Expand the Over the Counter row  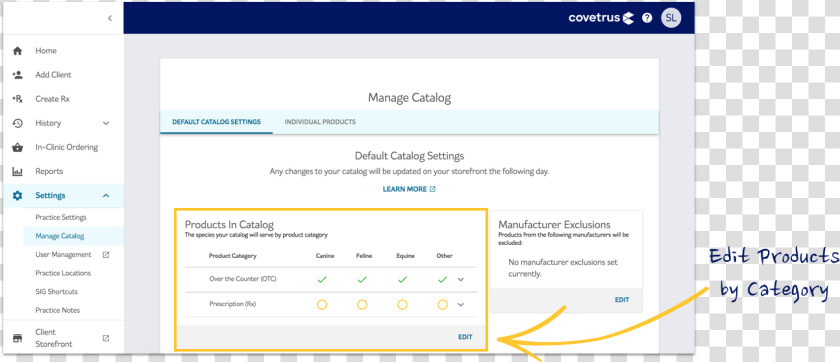461,280
